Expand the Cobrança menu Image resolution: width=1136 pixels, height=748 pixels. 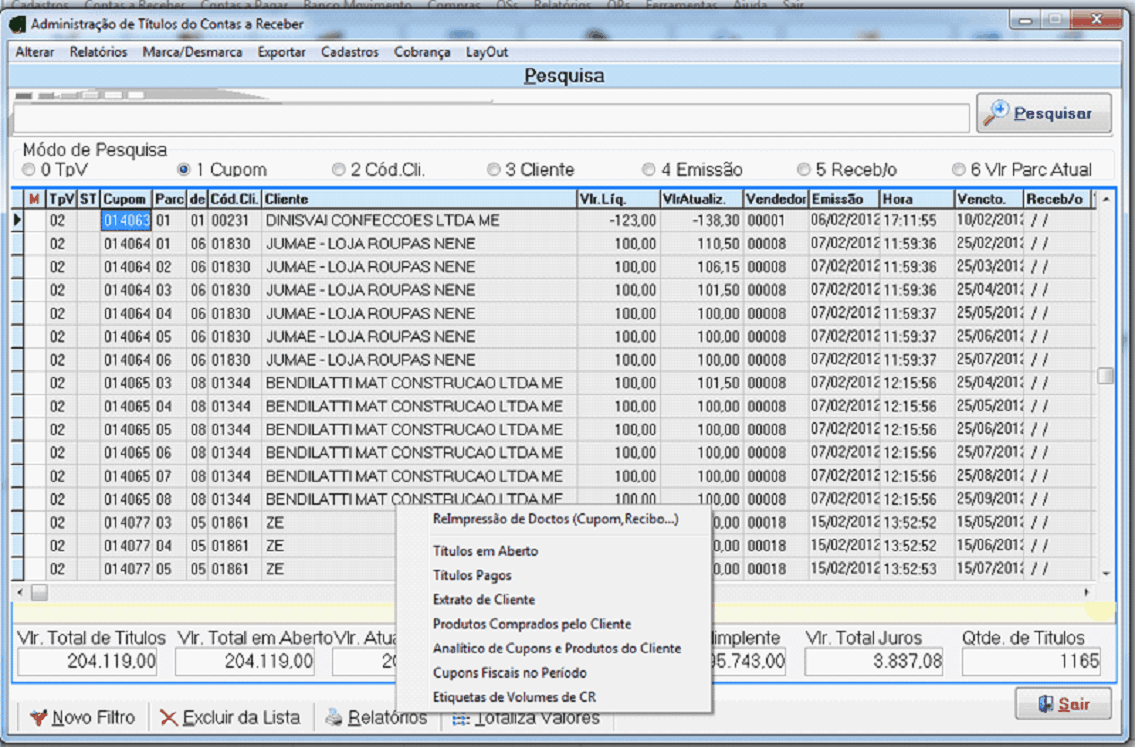[422, 52]
